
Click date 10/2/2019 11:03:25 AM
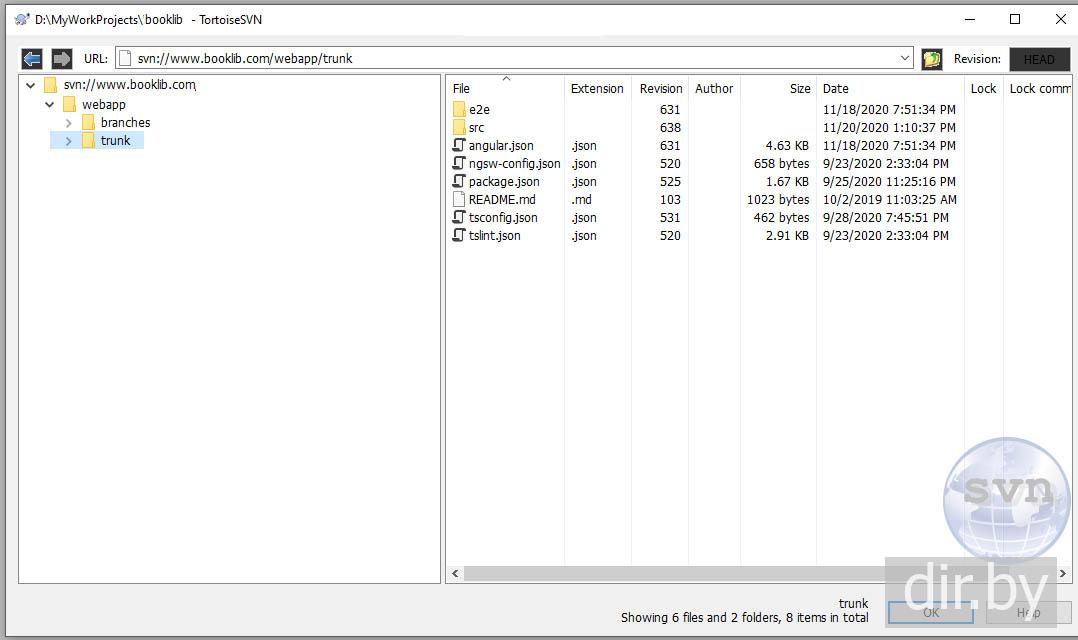coord(890,199)
